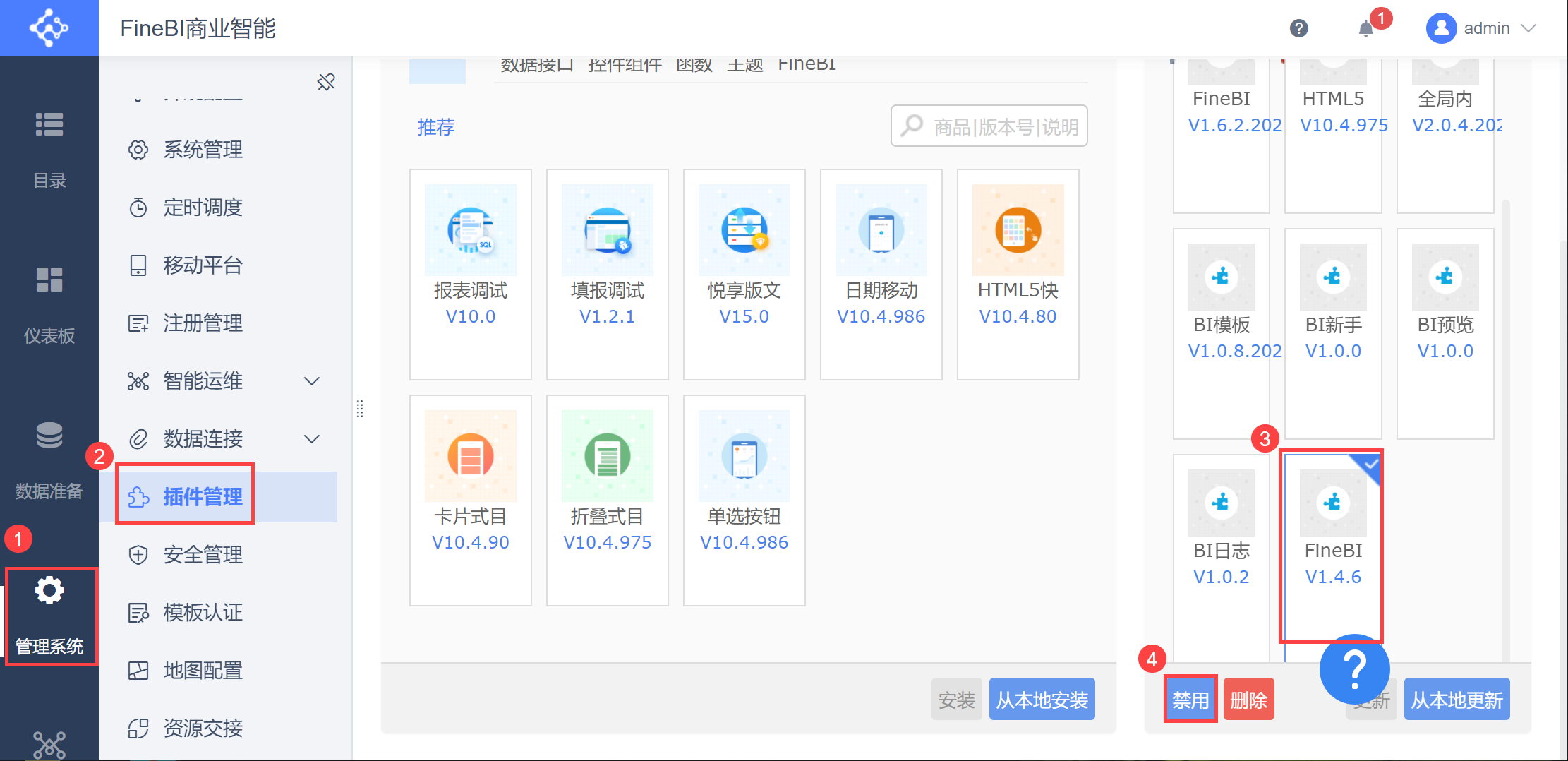Open the help question mark icon in header
This screenshot has width=1568, height=761.
(x=1298, y=28)
